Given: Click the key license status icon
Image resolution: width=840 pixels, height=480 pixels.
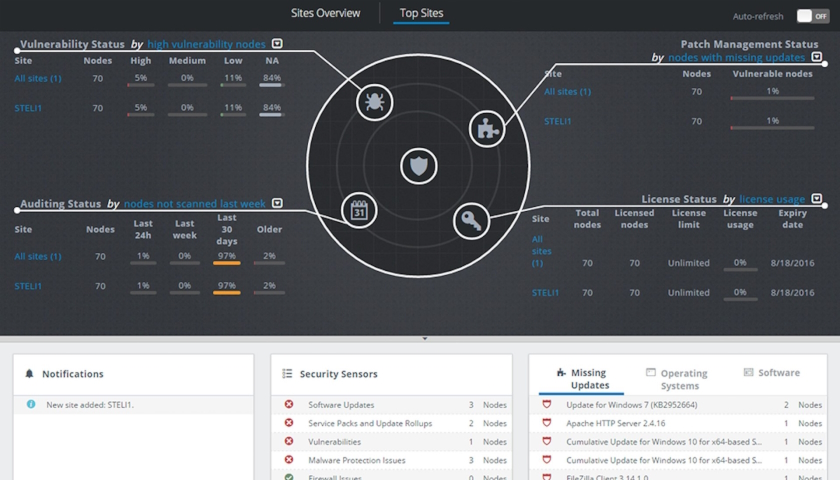Looking at the screenshot, I should coord(471,221).
